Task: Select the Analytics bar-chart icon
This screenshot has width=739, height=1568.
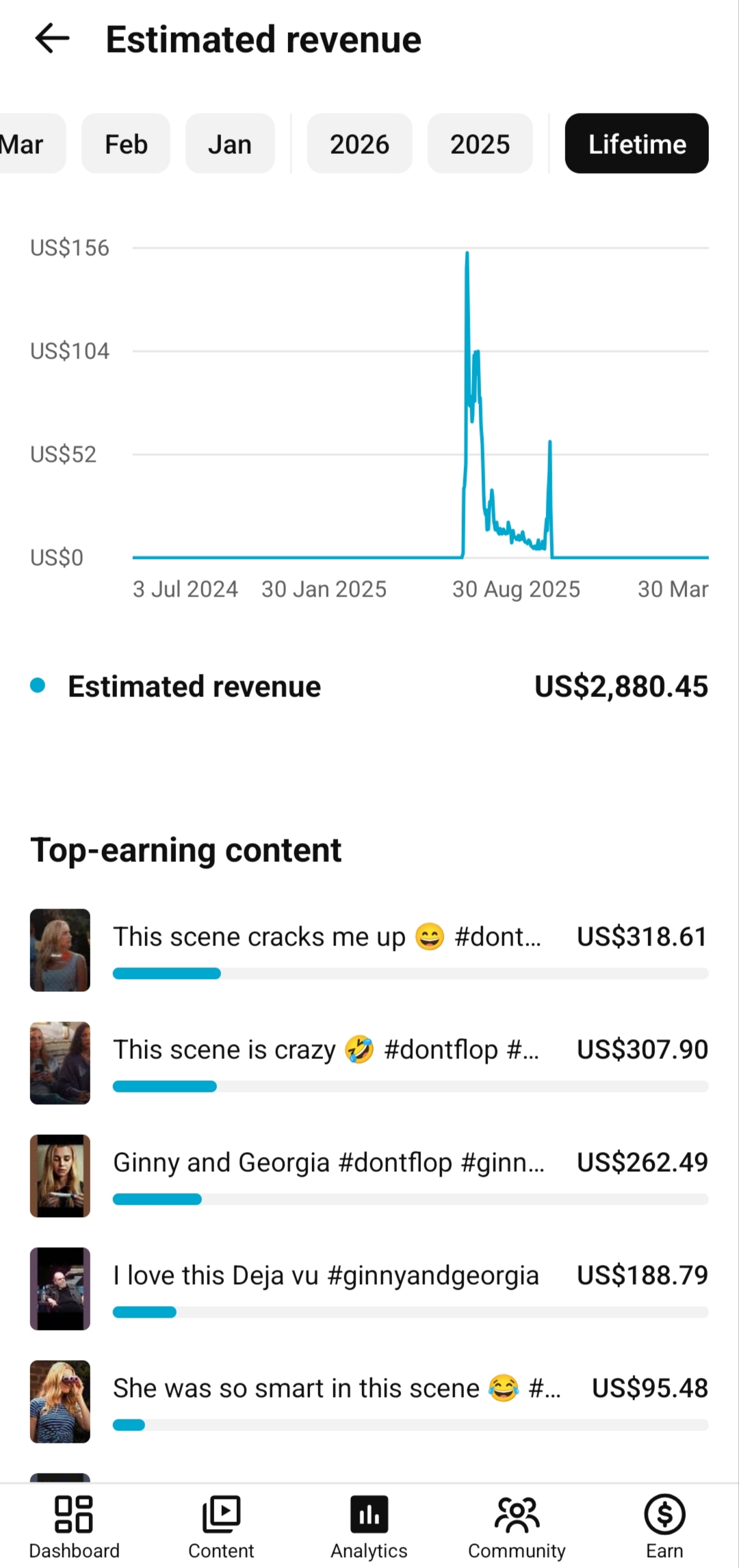Action: click(369, 1515)
